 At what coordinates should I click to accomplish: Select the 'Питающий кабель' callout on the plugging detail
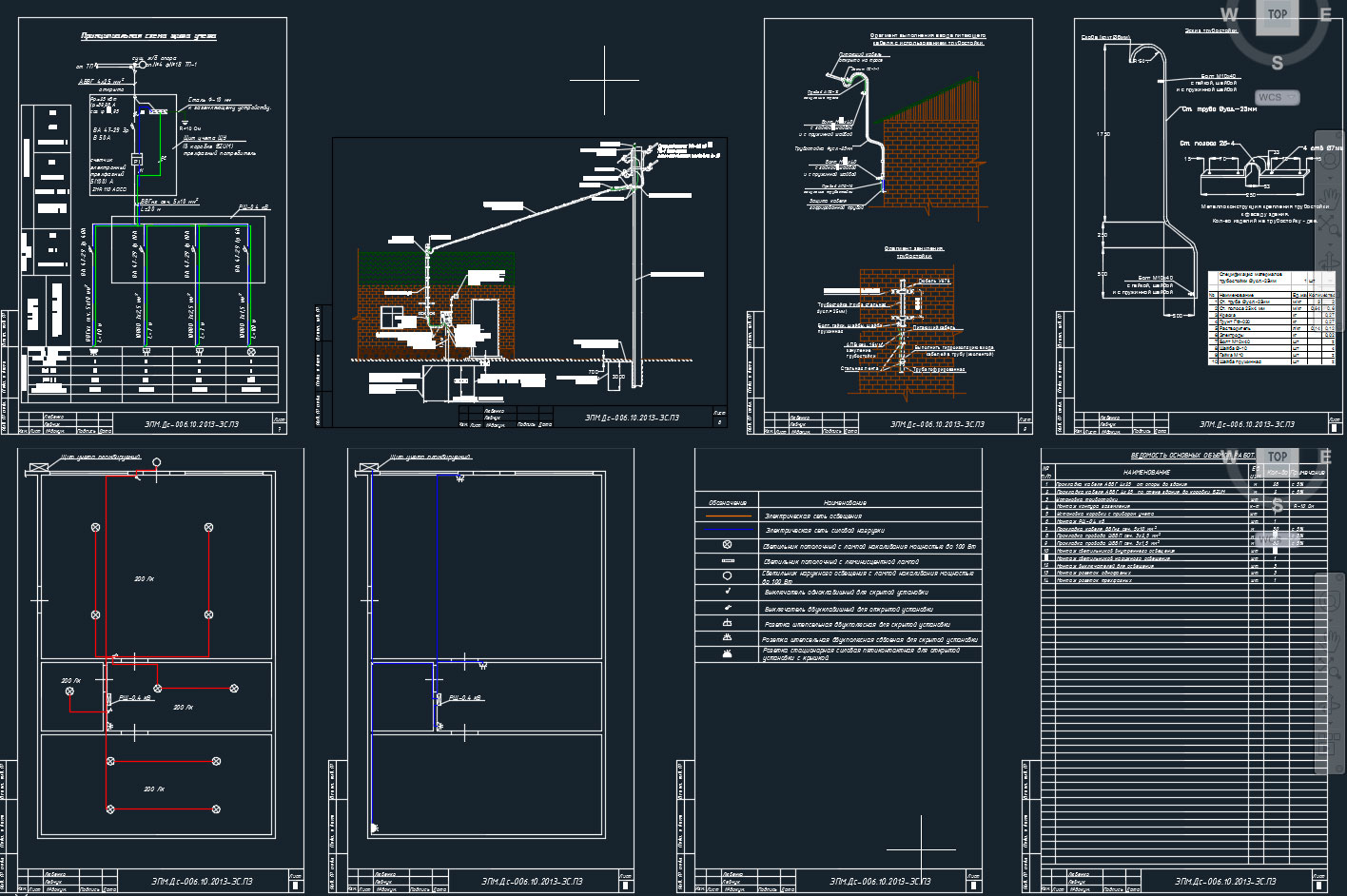click(933, 327)
